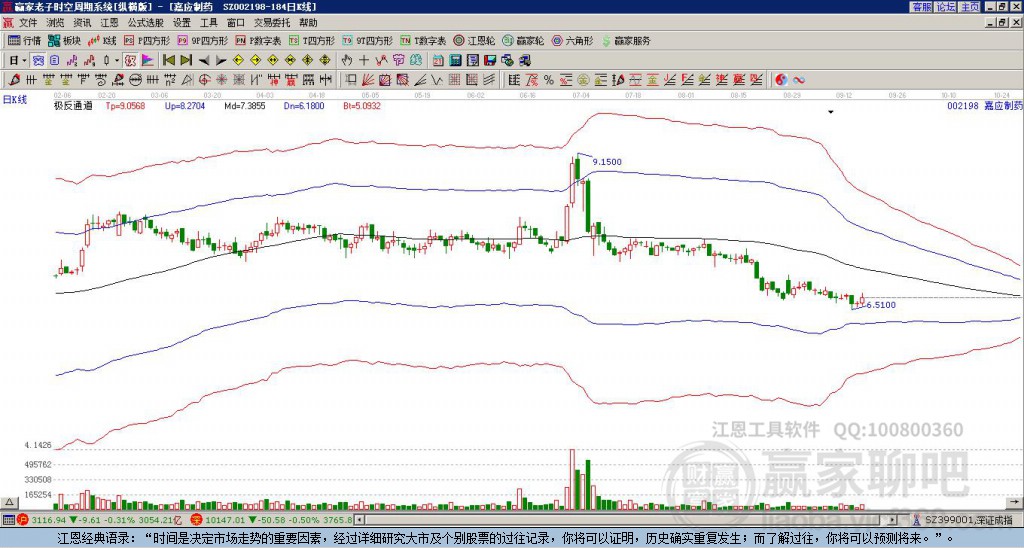Open the 江恩 menu
Image resolution: width=1024 pixels, height=548 pixels.
109,23
